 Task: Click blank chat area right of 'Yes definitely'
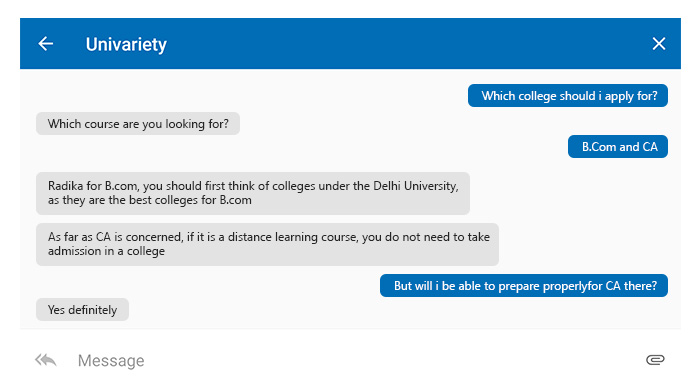(x=397, y=309)
